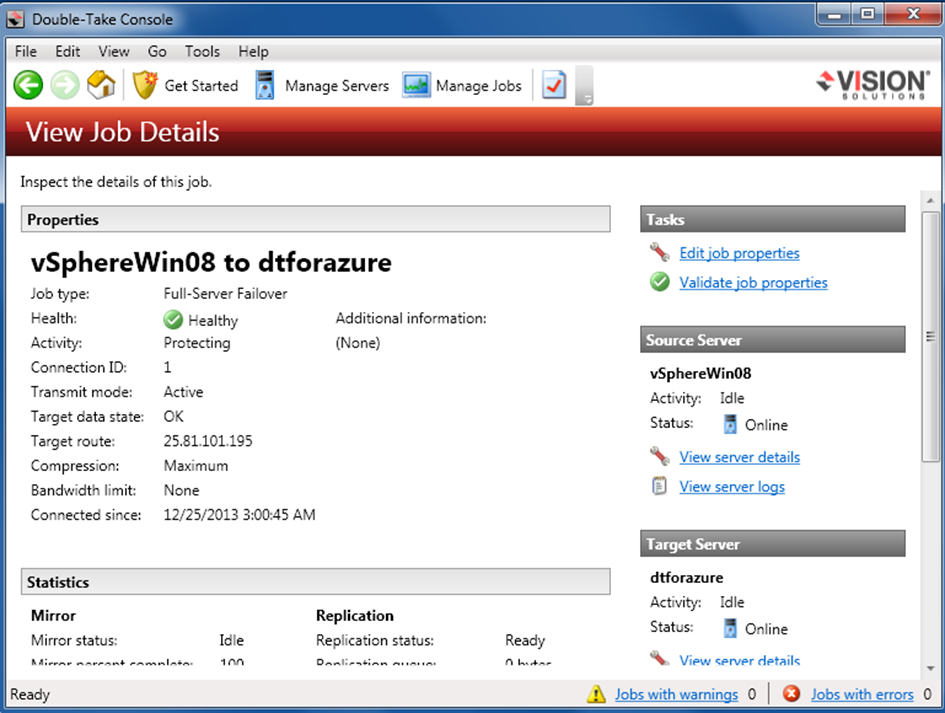The height and width of the screenshot is (713, 945).
Task: Open Source Server View server details link
Action: (739, 457)
